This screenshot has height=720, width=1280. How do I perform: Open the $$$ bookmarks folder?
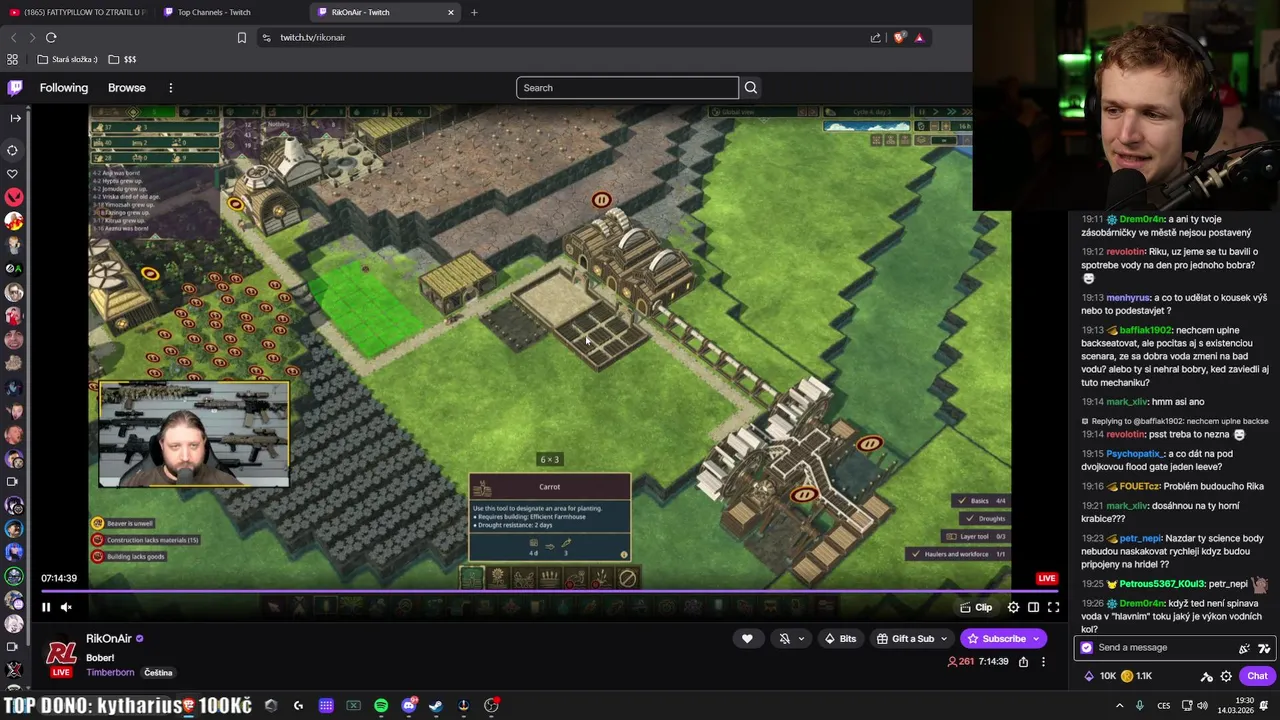coord(122,59)
